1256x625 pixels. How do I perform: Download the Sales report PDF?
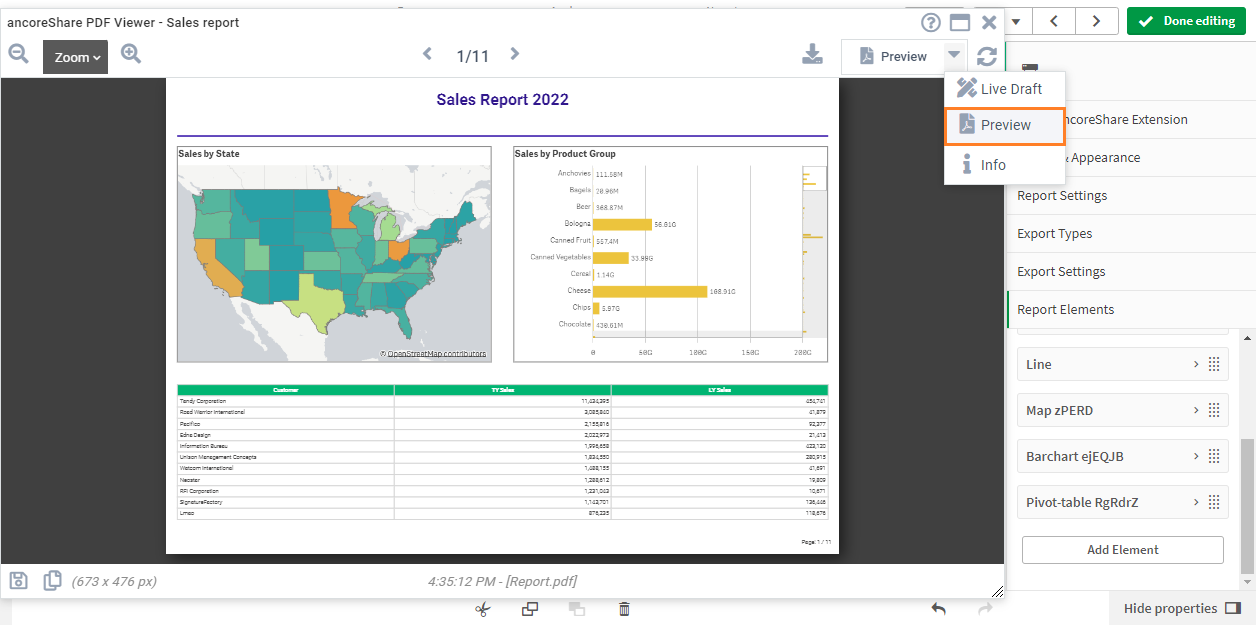coord(813,55)
